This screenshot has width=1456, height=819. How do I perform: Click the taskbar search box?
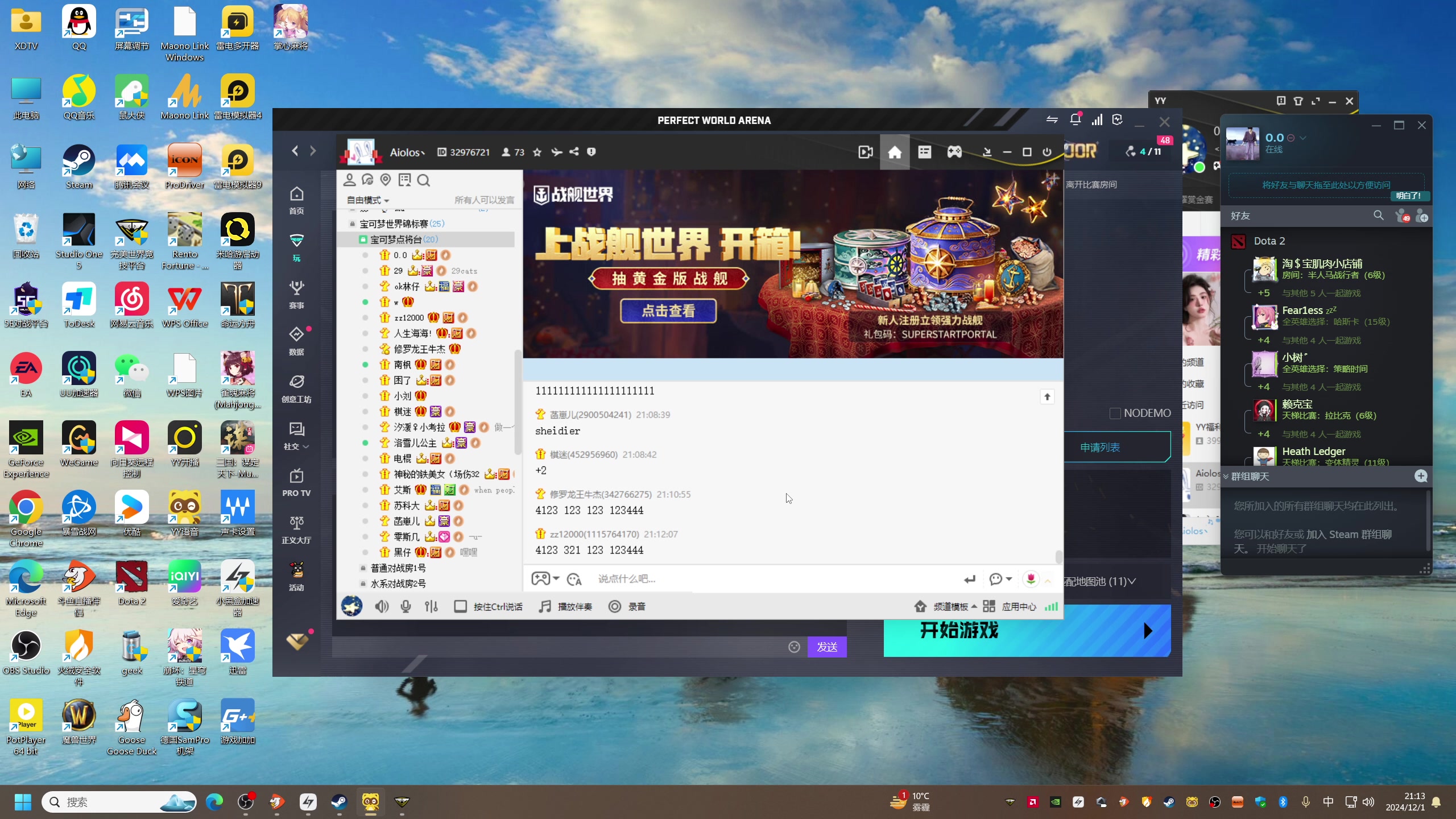tap(119, 802)
